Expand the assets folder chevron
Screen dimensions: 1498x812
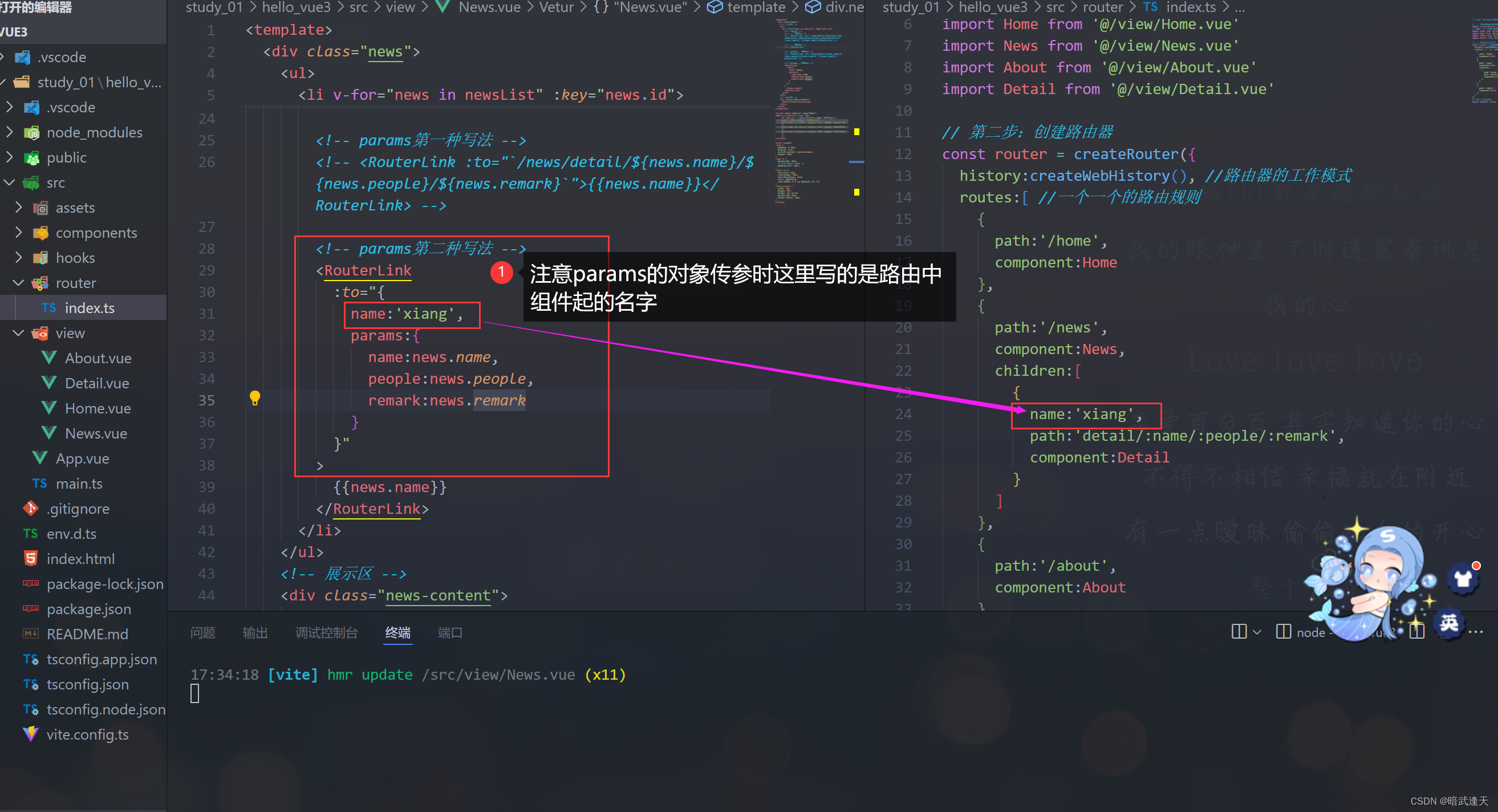tap(19, 207)
